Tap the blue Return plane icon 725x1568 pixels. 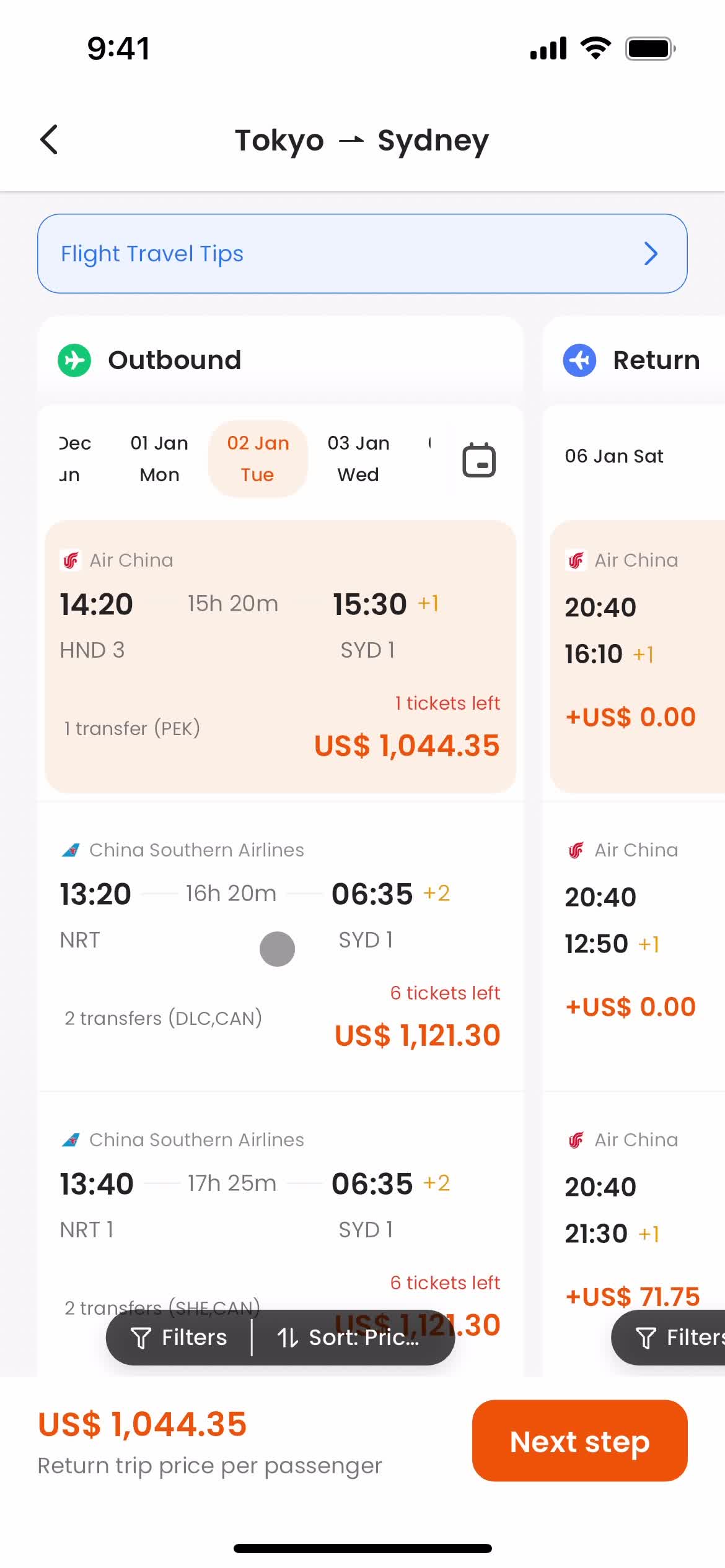click(x=579, y=360)
